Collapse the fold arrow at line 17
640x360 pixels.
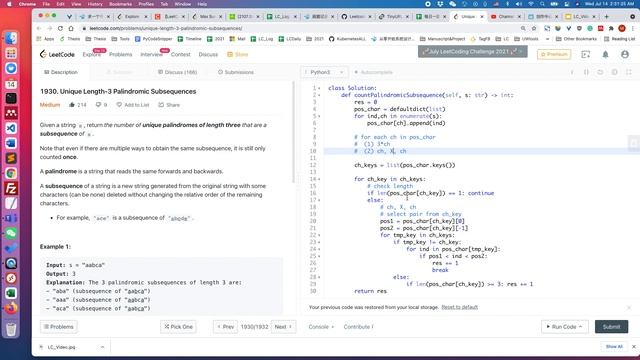pyautogui.click(x=319, y=200)
